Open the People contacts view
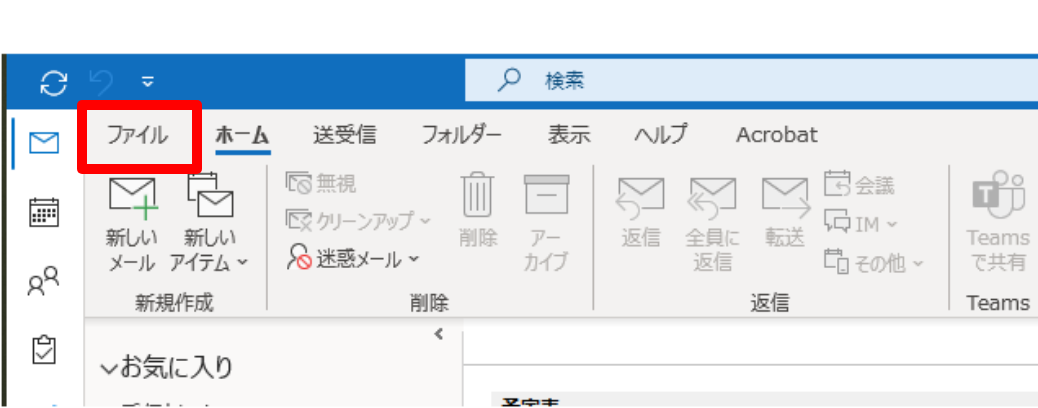The height and width of the screenshot is (408, 1038). 43,282
